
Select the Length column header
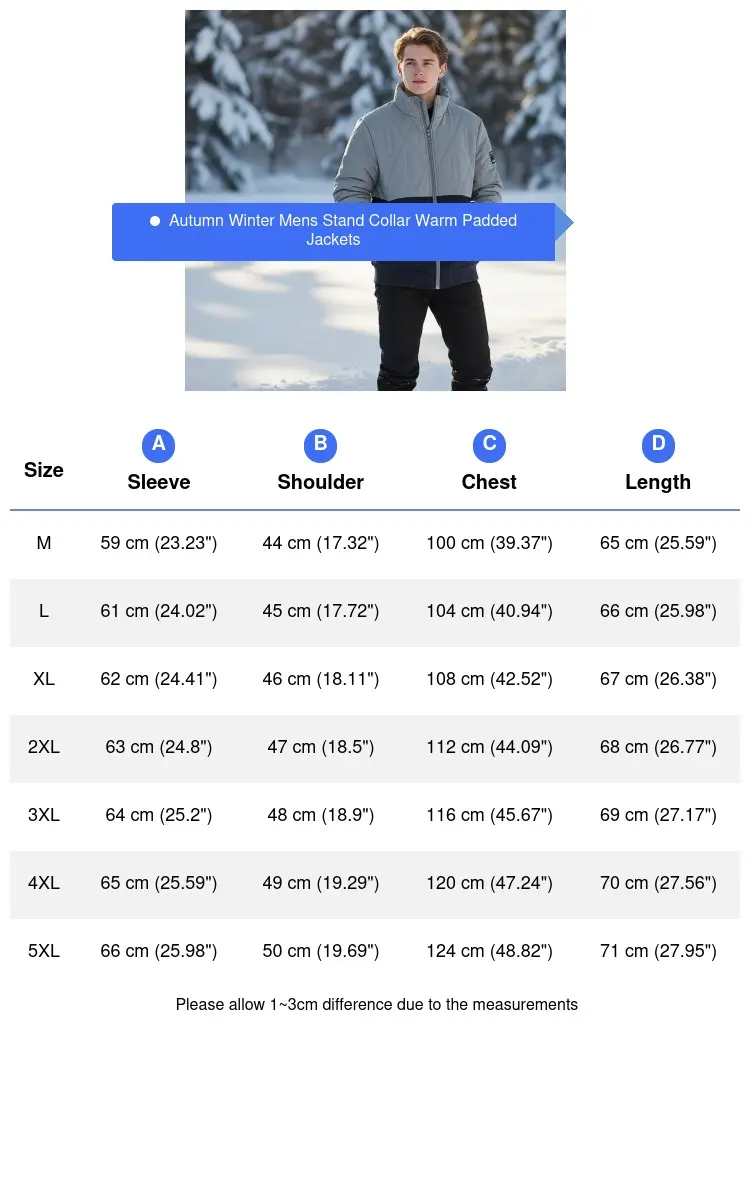pos(658,482)
